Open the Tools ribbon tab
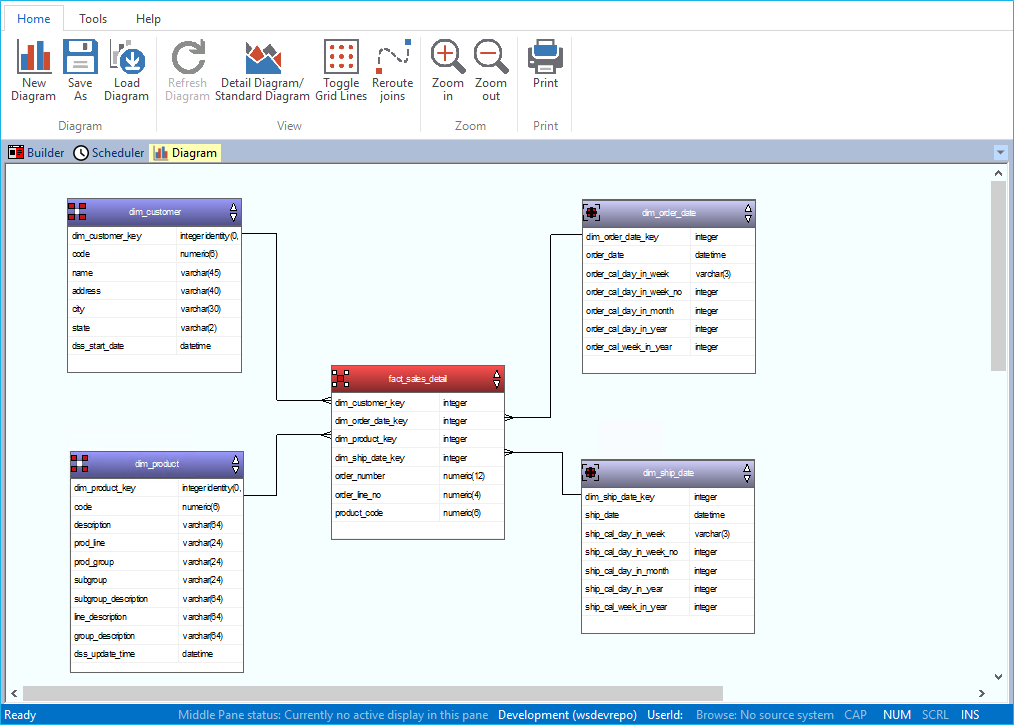This screenshot has width=1014, height=725. click(x=93, y=19)
